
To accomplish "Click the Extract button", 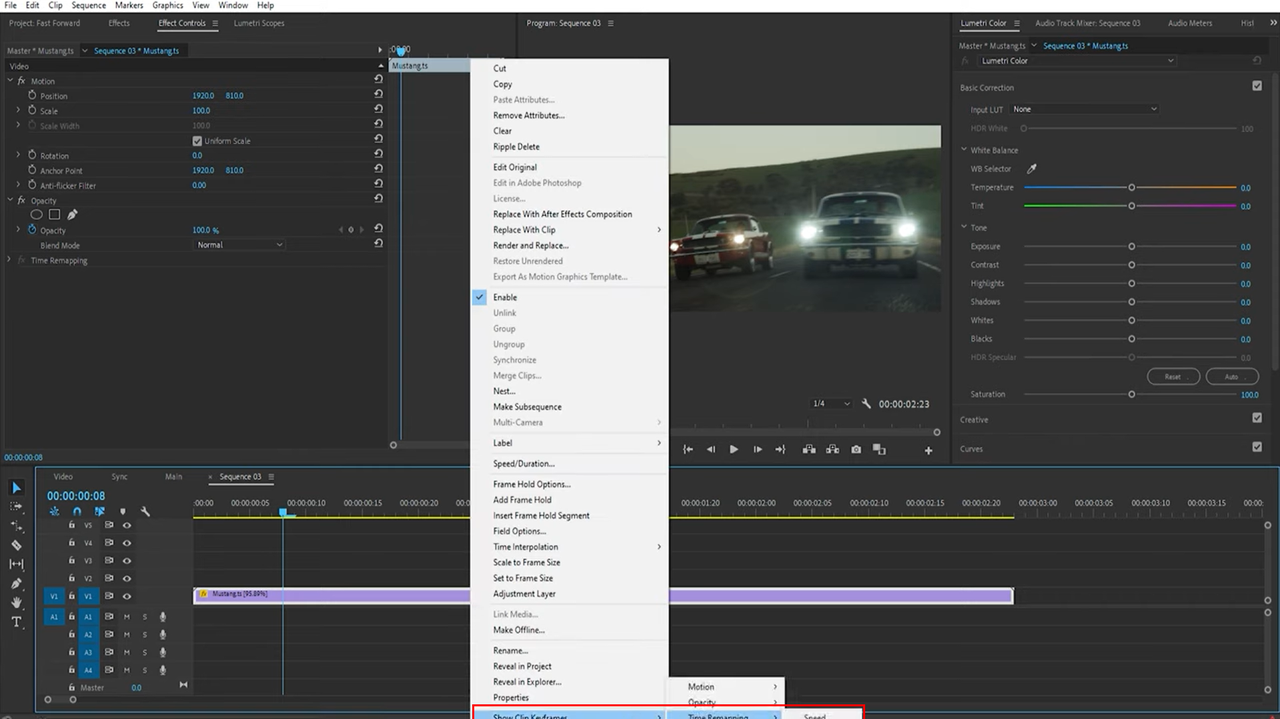I will pyautogui.click(x=832, y=450).
